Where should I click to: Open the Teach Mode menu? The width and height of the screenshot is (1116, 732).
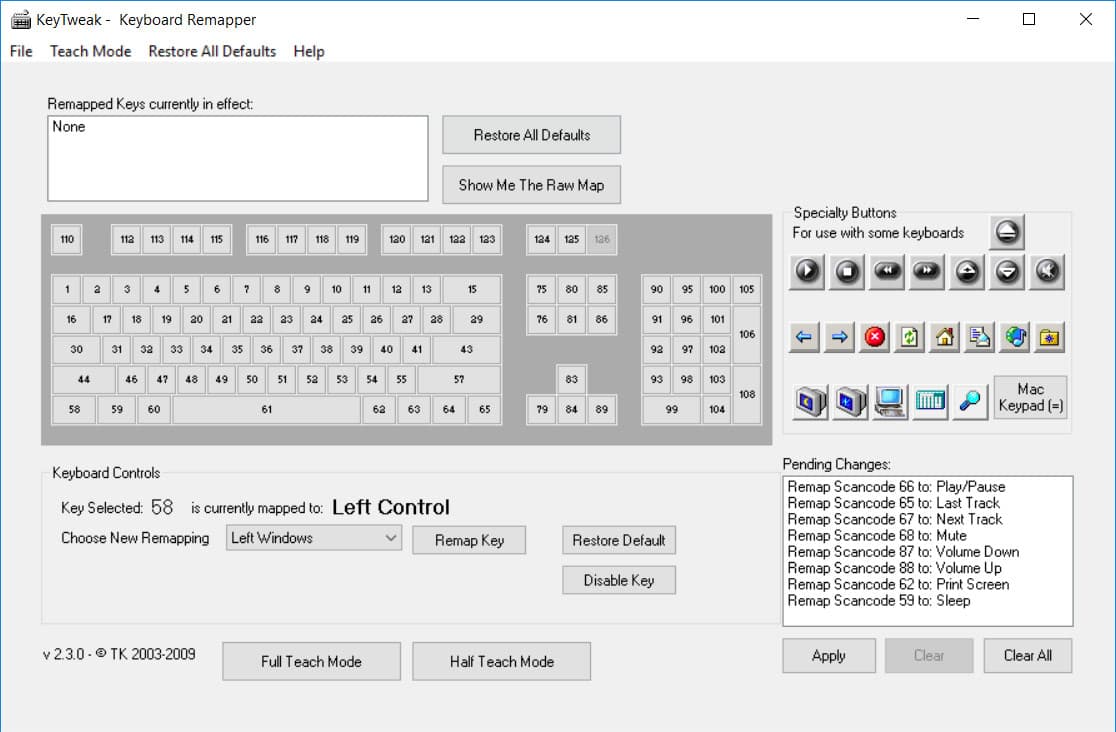(90, 51)
